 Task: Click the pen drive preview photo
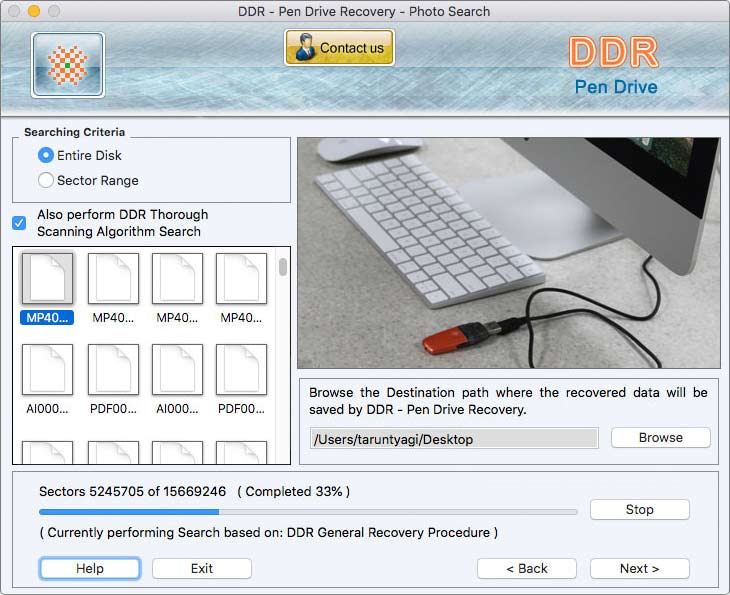point(509,253)
